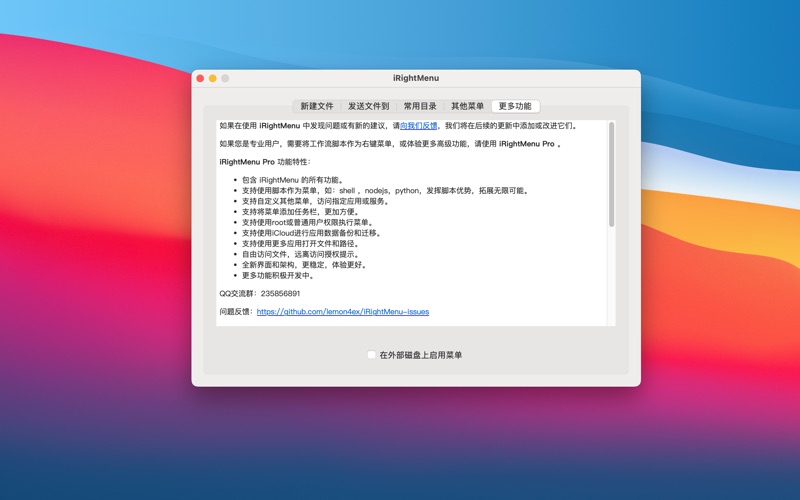Click the paragraph starting 如果您是专业用户
This screenshot has height=500, width=800.
(391, 144)
